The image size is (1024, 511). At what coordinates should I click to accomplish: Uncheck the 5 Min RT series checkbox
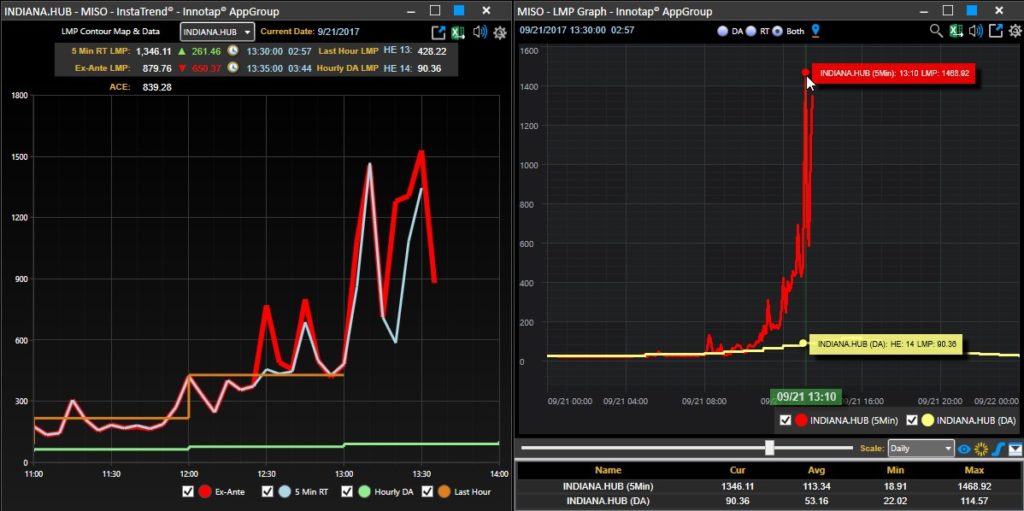(x=267, y=491)
